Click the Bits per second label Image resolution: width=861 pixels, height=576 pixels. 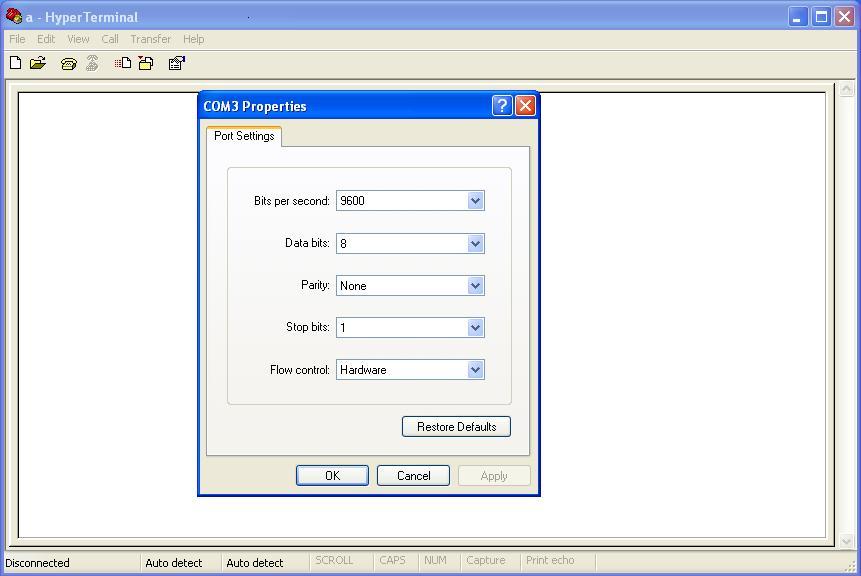[292, 201]
